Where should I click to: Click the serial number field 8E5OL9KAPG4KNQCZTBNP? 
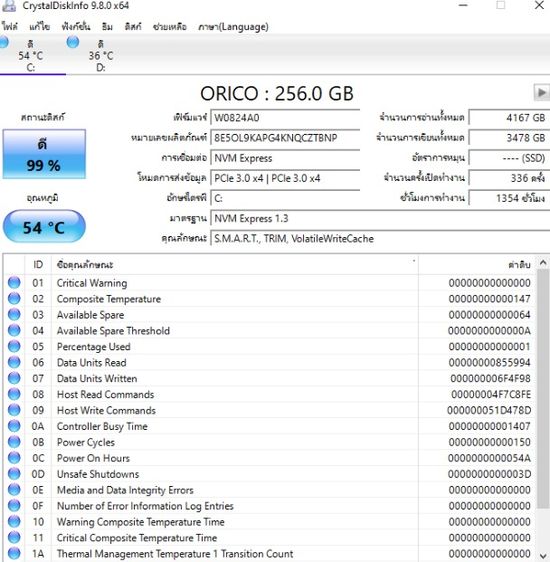click(285, 138)
